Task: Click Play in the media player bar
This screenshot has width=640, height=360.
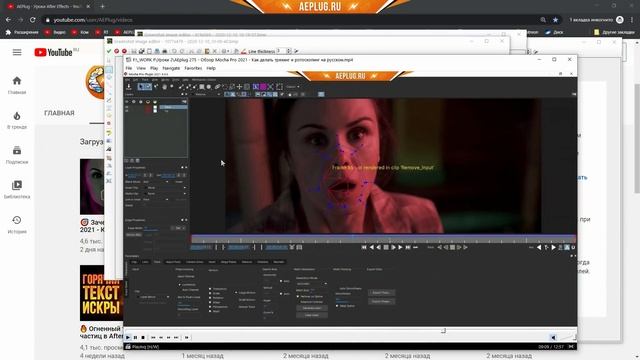Action: tap(128, 338)
